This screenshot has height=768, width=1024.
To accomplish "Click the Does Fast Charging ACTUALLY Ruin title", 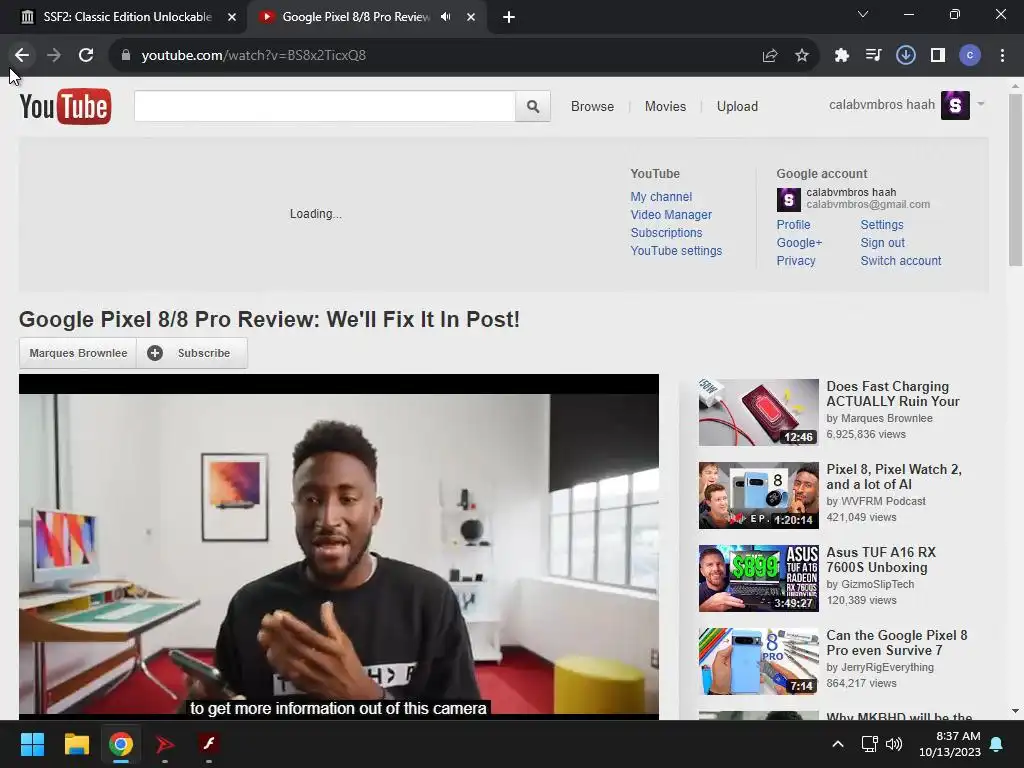I will pos(893,394).
